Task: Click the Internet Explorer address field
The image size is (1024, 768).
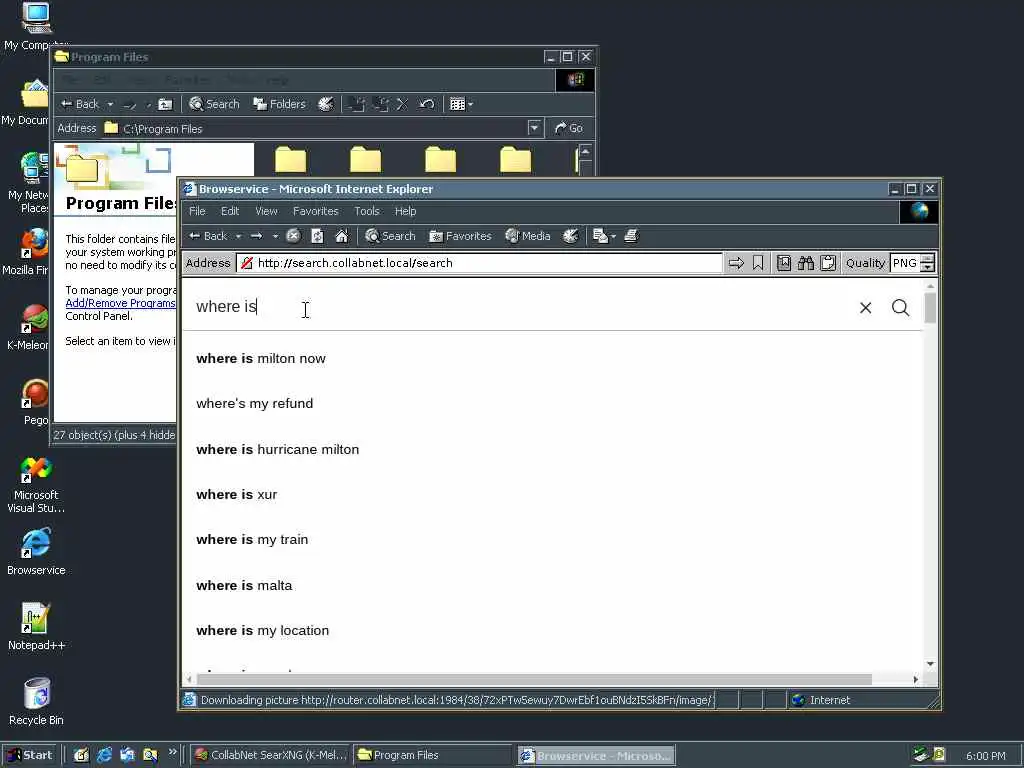Action: click(x=480, y=263)
